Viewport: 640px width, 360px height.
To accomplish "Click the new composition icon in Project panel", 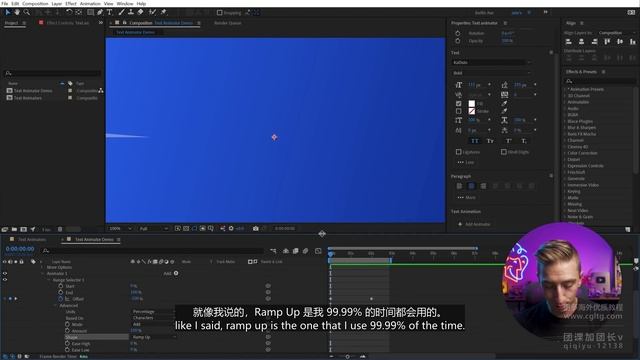I will click(23, 229).
